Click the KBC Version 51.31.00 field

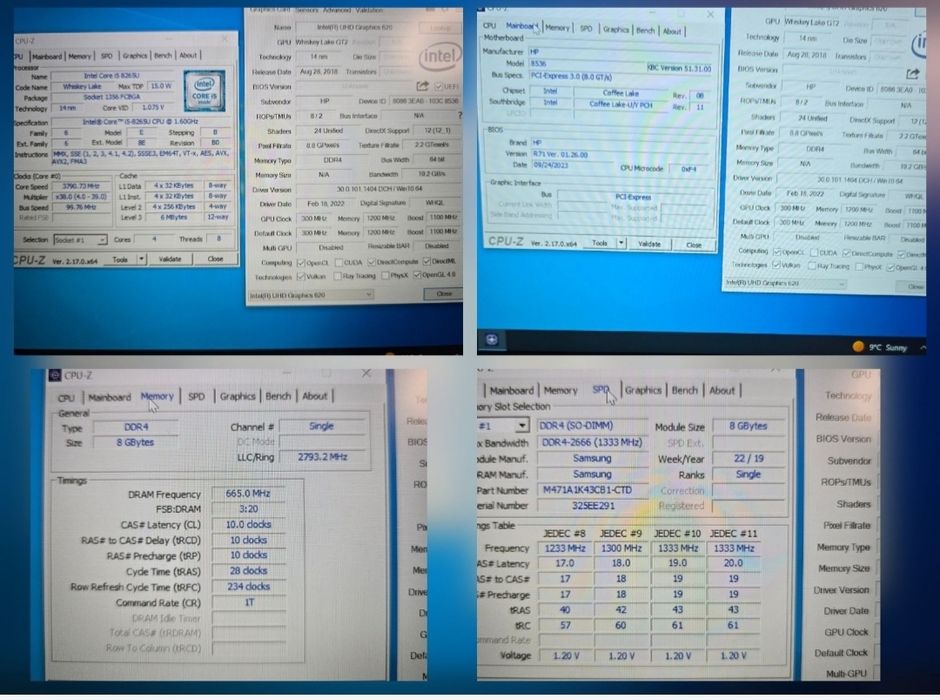click(680, 68)
